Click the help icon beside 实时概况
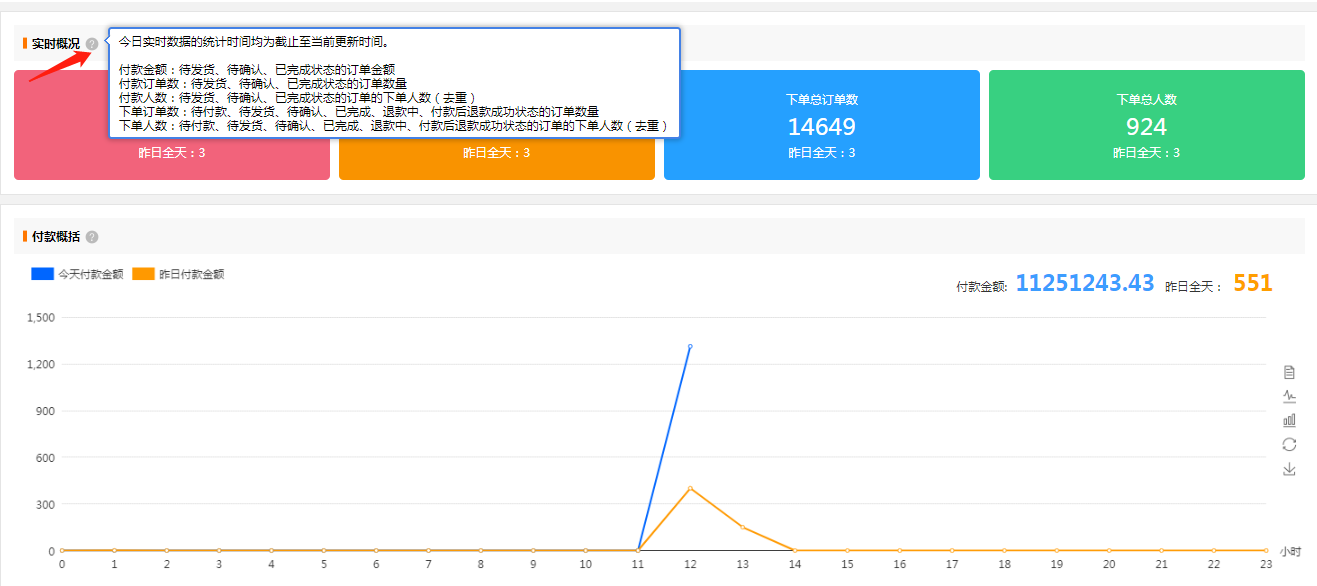 coord(92,44)
